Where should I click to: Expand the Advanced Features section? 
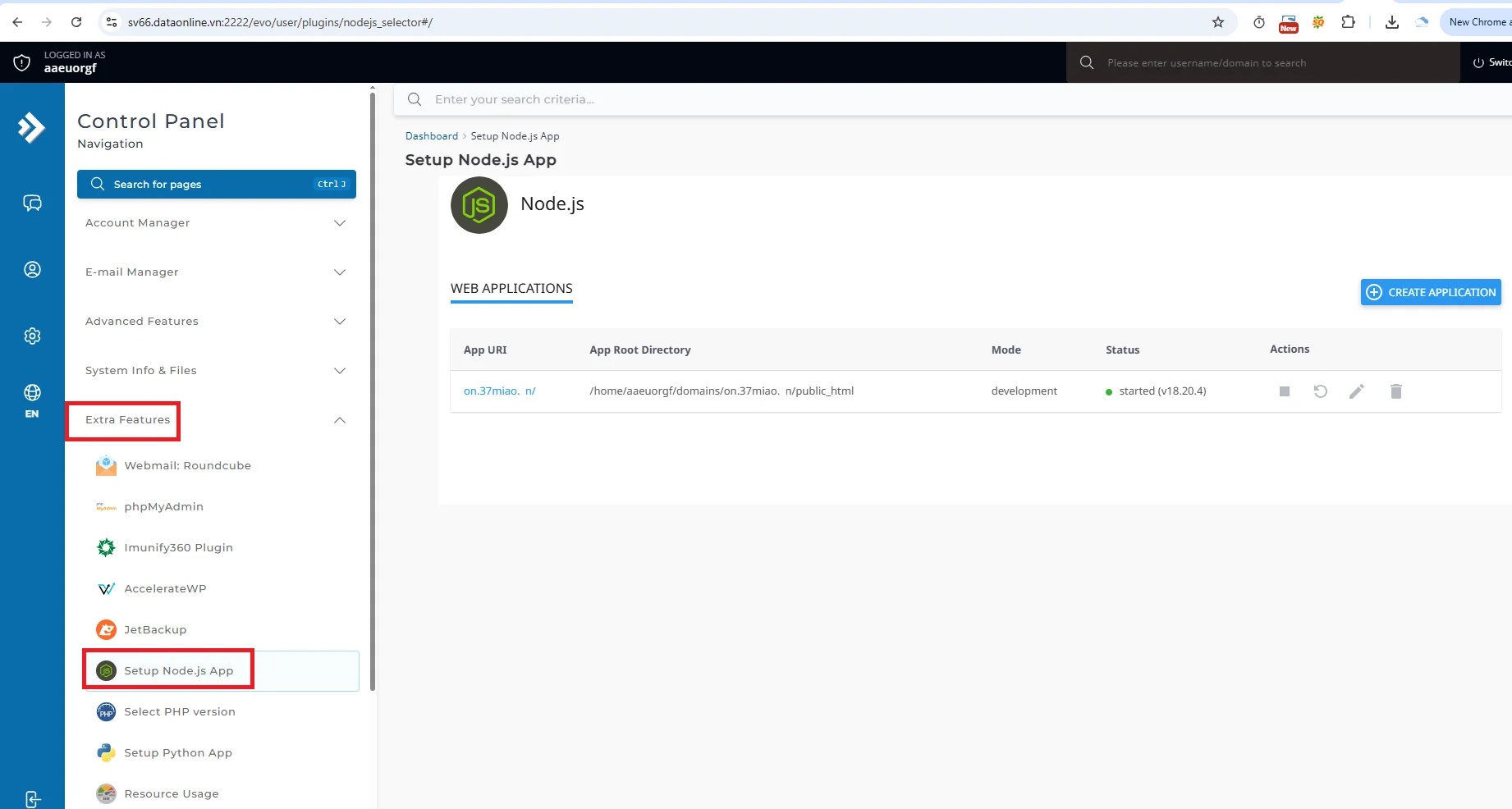[x=217, y=321]
